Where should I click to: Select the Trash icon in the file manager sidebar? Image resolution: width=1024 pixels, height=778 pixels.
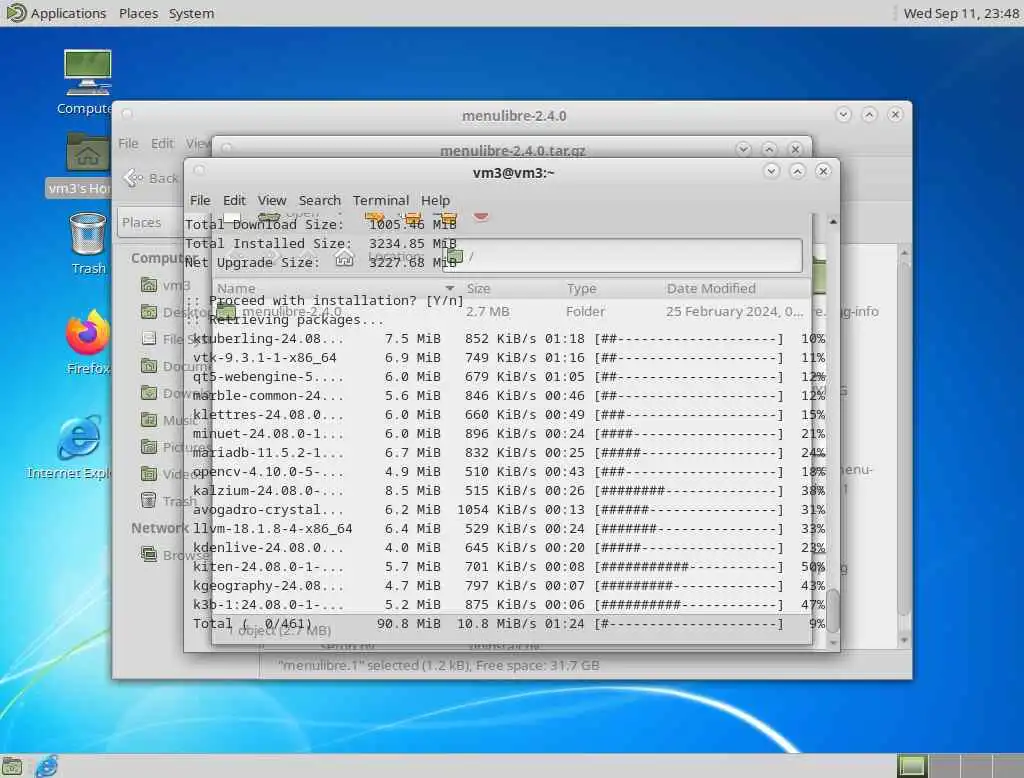(x=149, y=500)
